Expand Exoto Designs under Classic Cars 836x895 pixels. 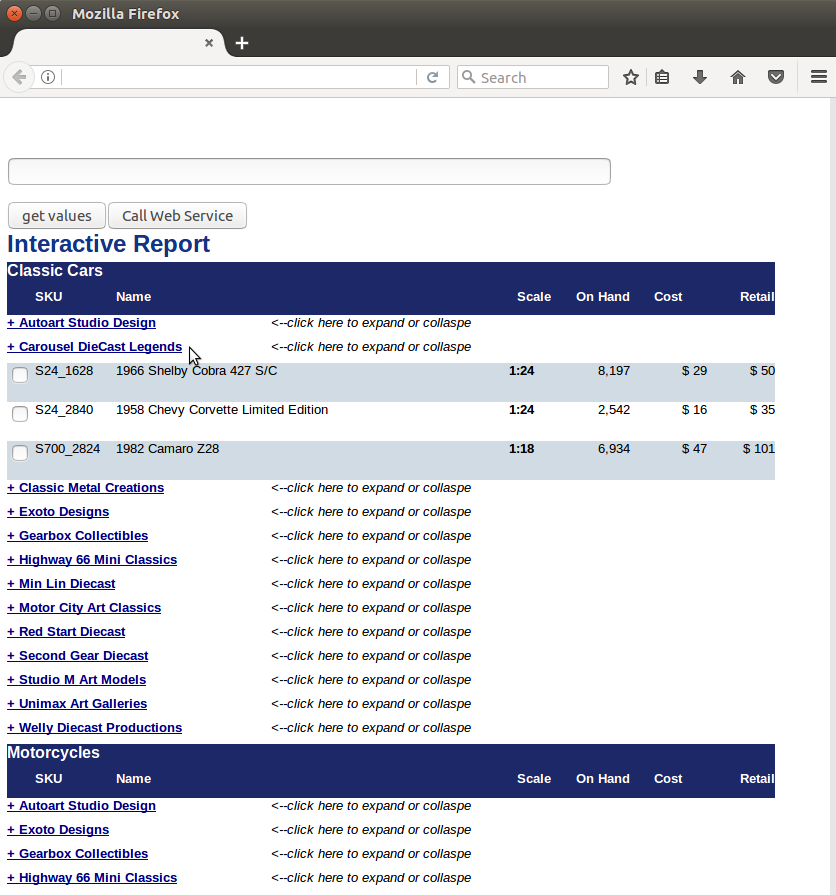[58, 511]
